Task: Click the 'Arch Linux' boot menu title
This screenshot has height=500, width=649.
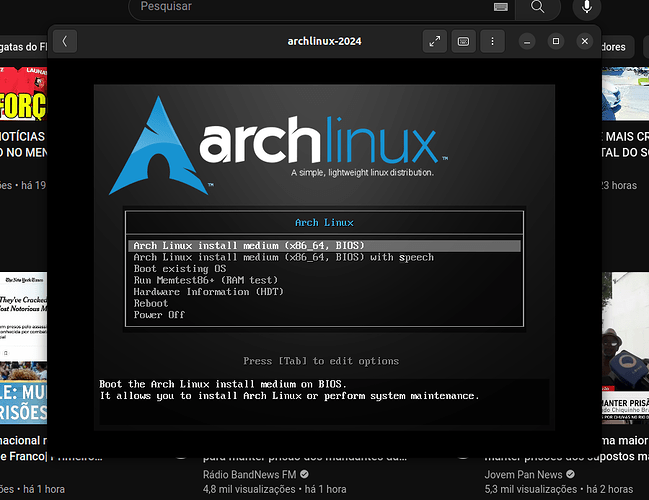Action: pos(324,223)
